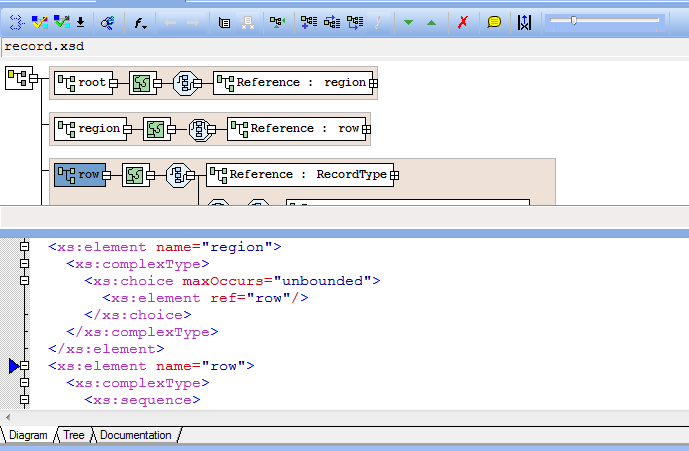Collapse the row element node
Image resolution: width=689 pixels, height=451 pixels.
pyautogui.click(x=106, y=175)
